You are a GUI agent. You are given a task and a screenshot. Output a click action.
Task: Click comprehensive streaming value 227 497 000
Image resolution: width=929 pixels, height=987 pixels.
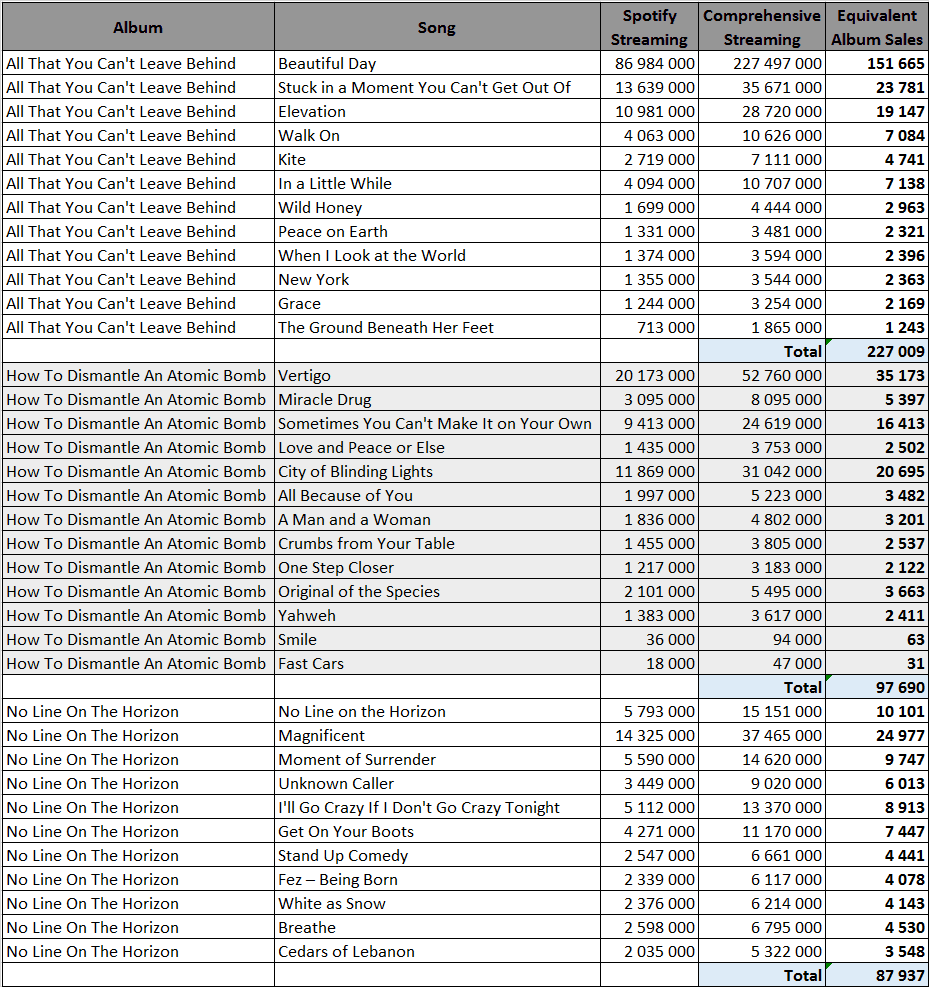pyautogui.click(x=762, y=63)
